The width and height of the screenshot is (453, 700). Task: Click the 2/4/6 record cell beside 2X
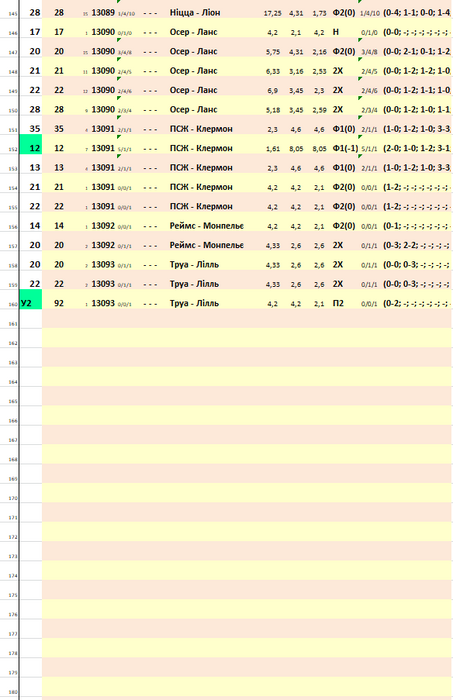369,91
